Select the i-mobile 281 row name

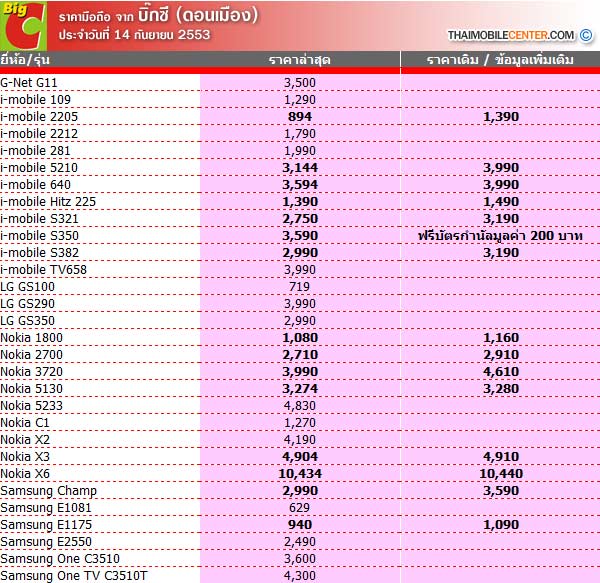[x=36, y=151]
